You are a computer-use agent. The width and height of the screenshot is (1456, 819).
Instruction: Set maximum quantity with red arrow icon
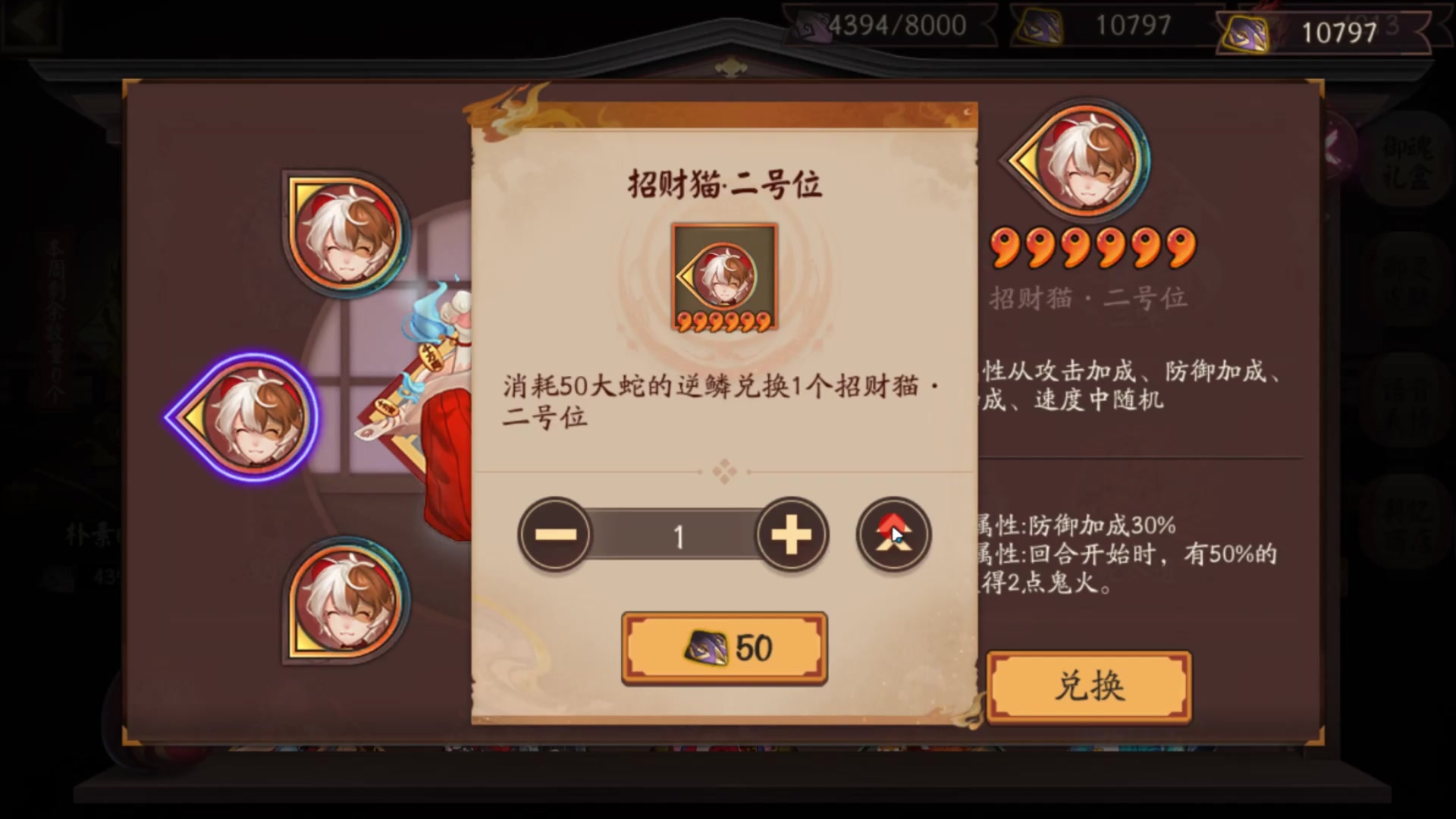pos(893,535)
